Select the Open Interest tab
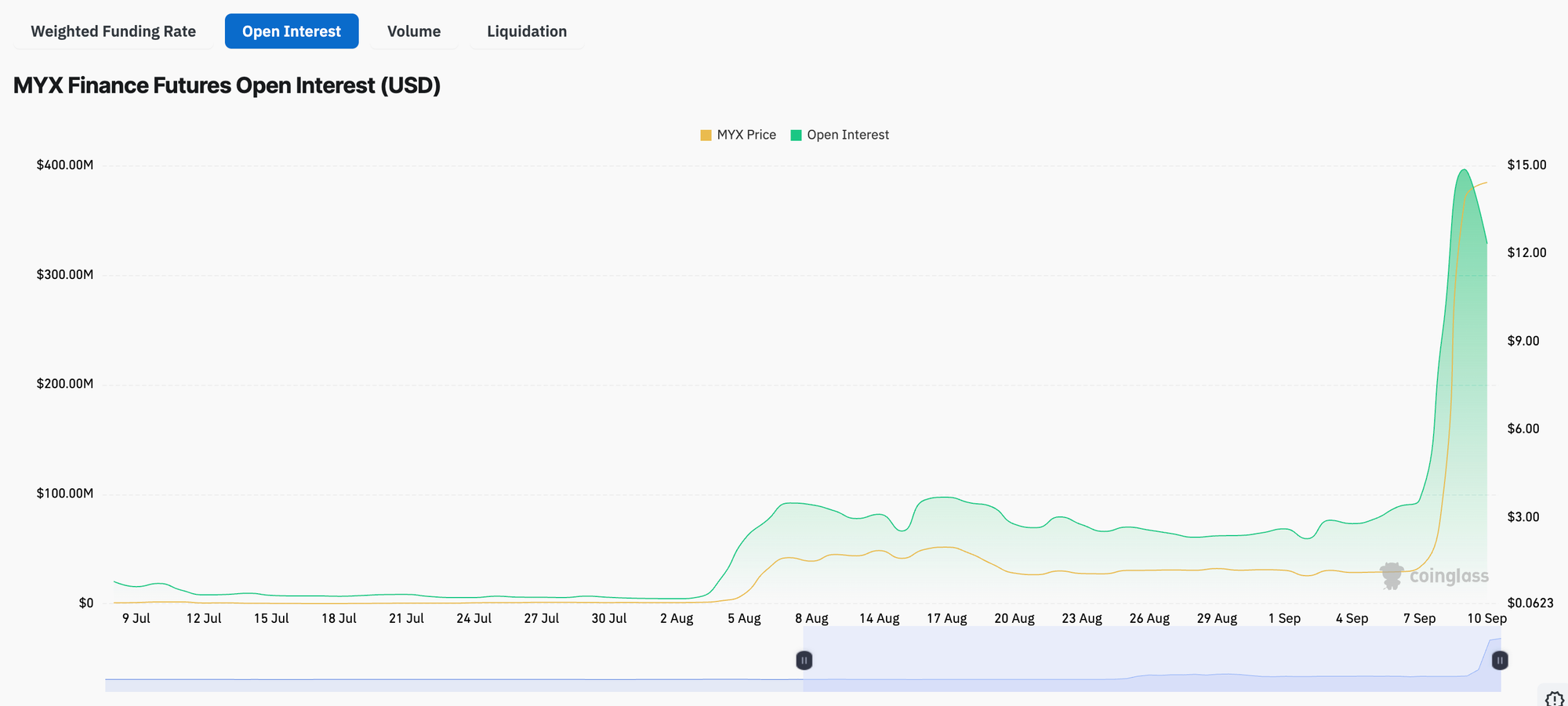The height and width of the screenshot is (706, 1568). click(292, 31)
